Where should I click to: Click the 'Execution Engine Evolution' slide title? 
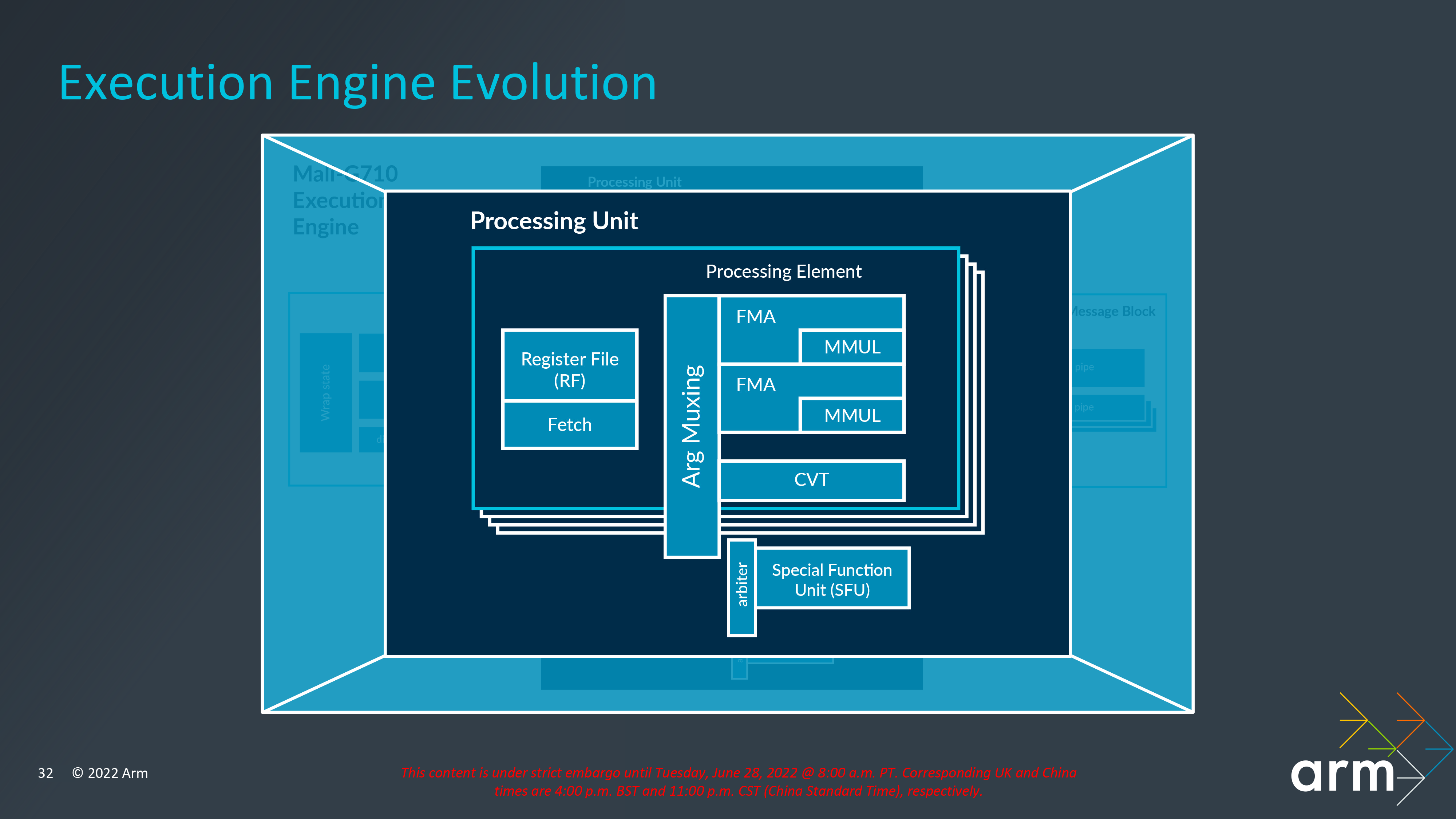click(x=358, y=84)
